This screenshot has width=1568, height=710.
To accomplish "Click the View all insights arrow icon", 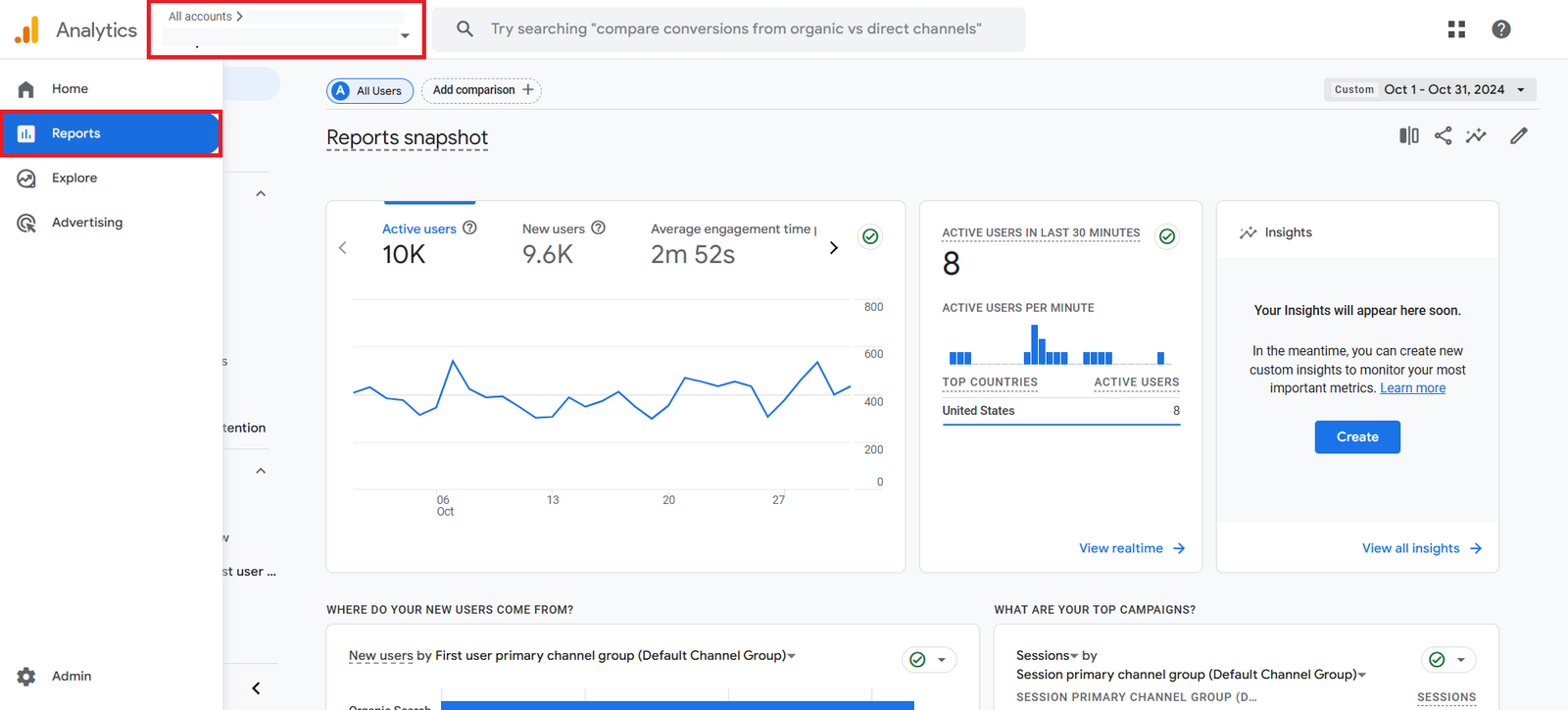I will 1476,548.
